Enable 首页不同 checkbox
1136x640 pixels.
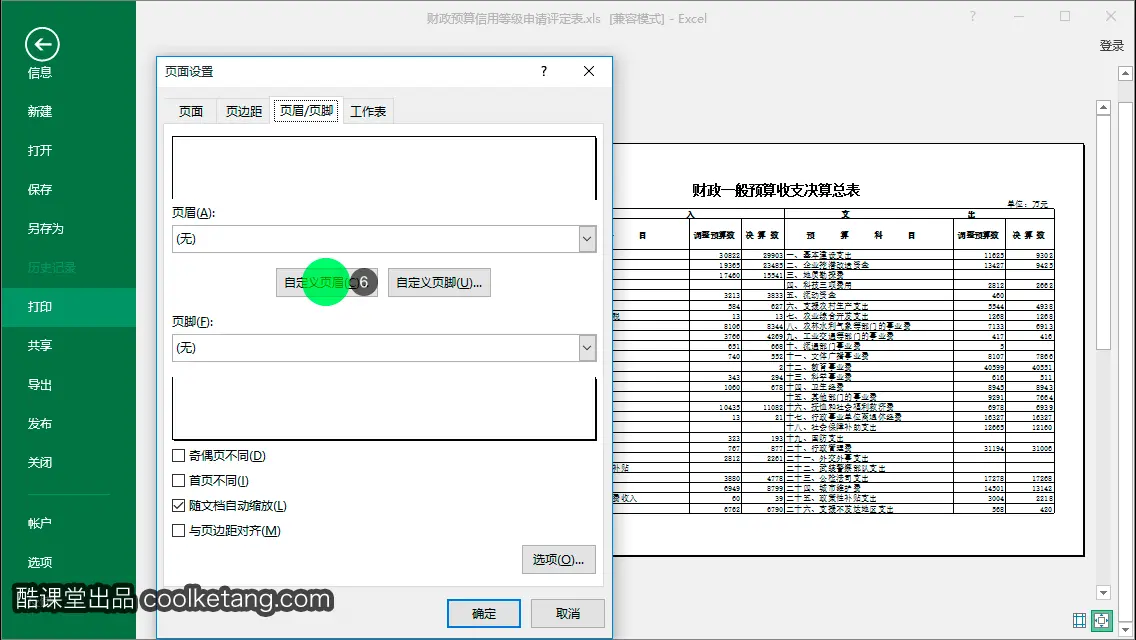pos(179,481)
